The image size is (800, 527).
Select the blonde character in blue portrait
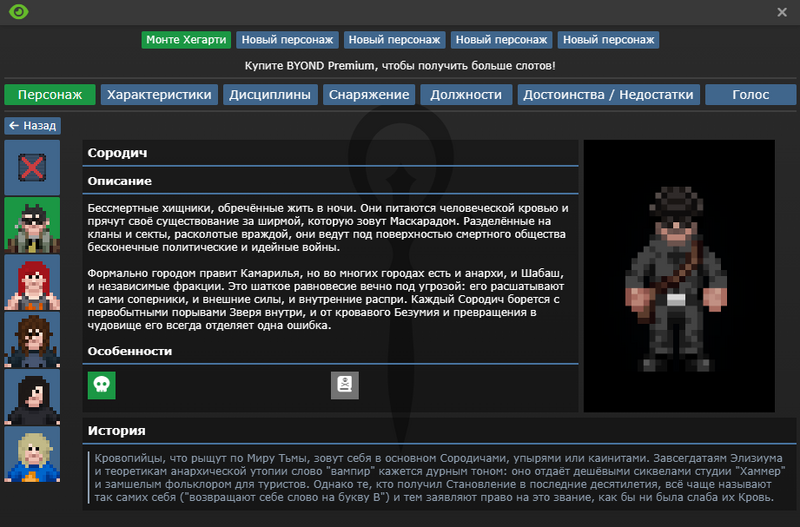coord(32,454)
